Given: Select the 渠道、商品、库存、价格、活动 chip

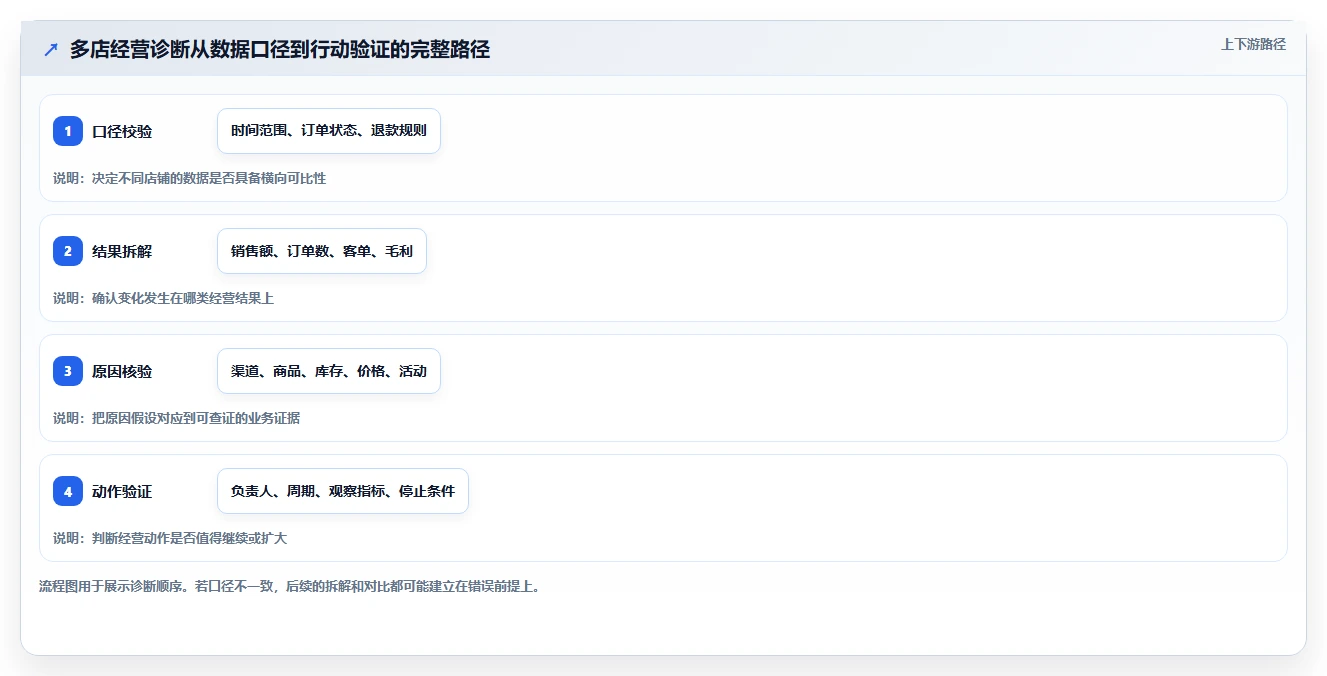Looking at the screenshot, I should click(x=329, y=371).
